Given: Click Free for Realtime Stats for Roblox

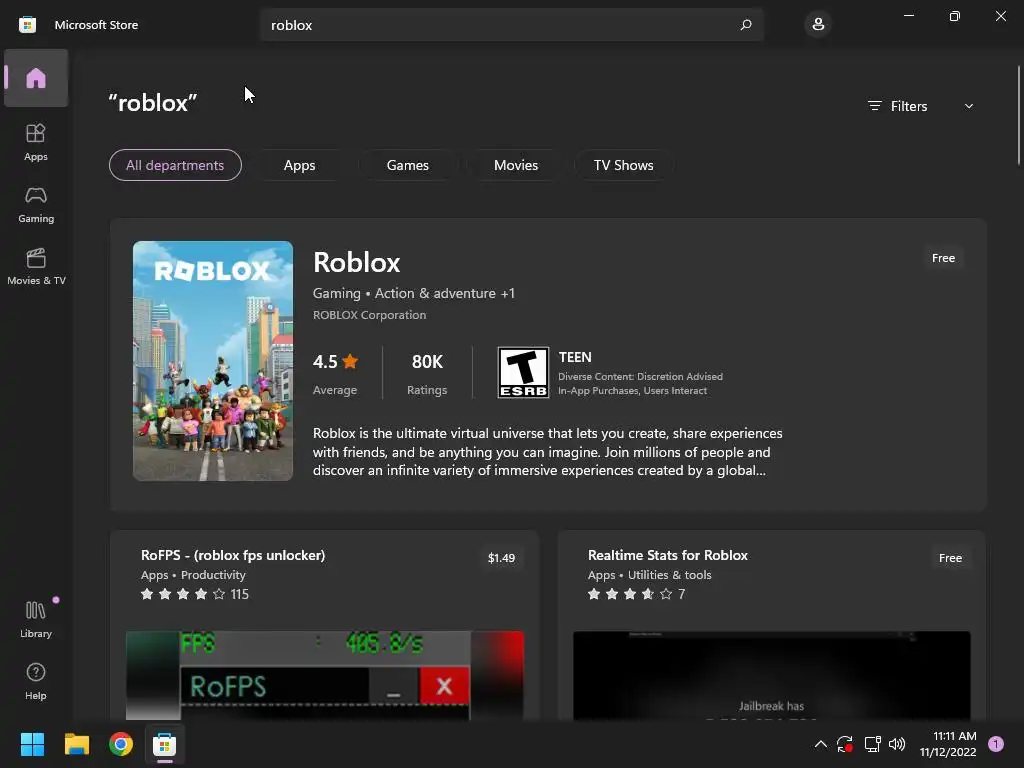Looking at the screenshot, I should click(x=950, y=558).
